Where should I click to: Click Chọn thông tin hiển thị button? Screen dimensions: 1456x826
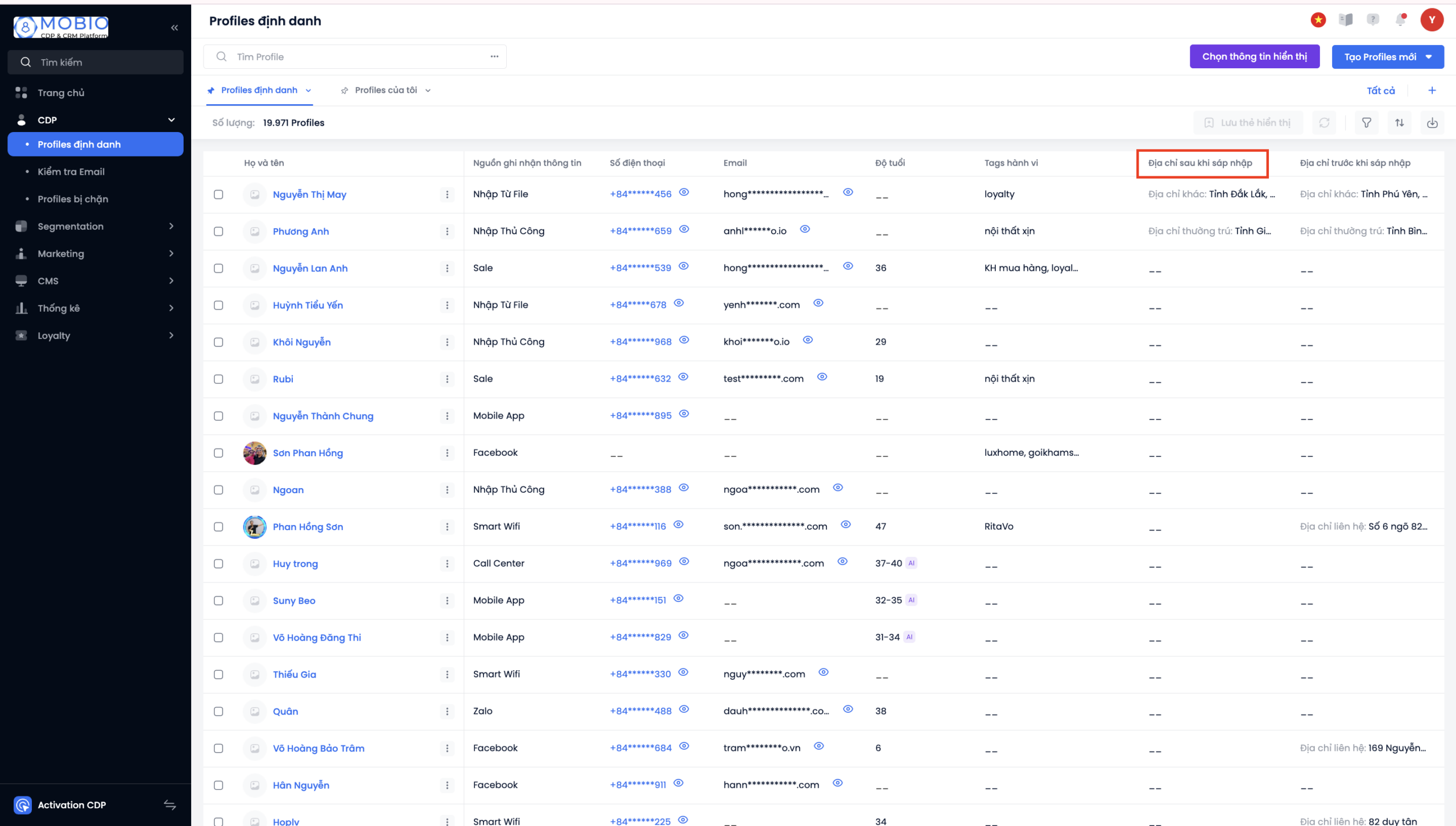point(1254,57)
